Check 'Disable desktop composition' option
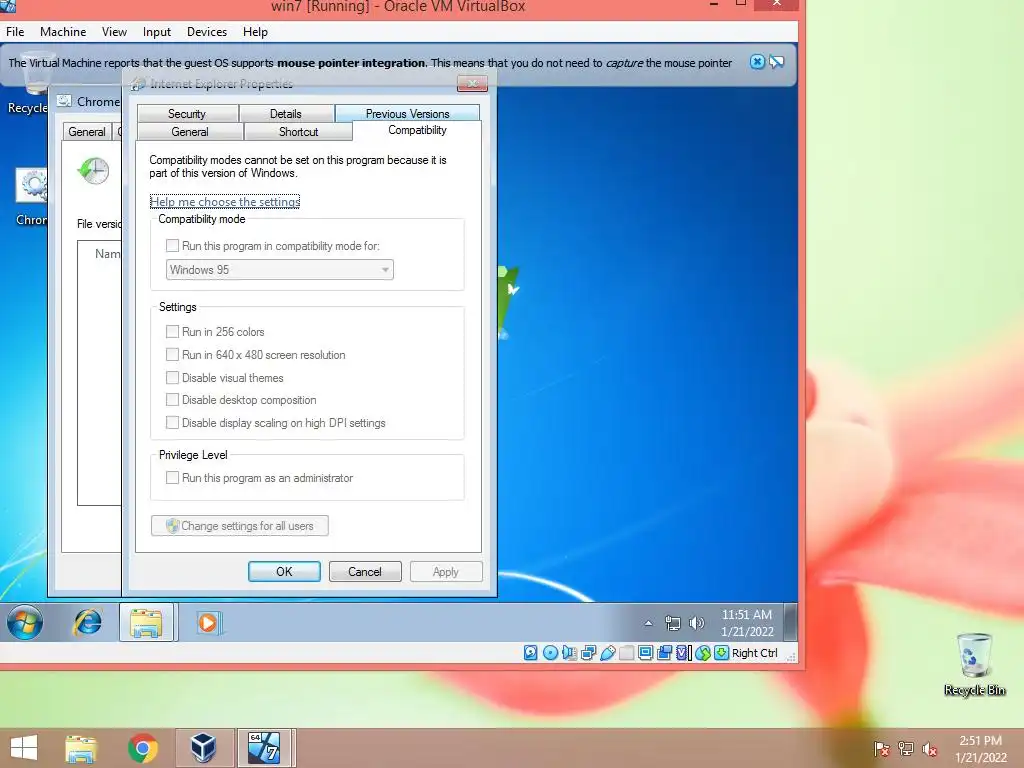The height and width of the screenshot is (768, 1024). (x=172, y=400)
